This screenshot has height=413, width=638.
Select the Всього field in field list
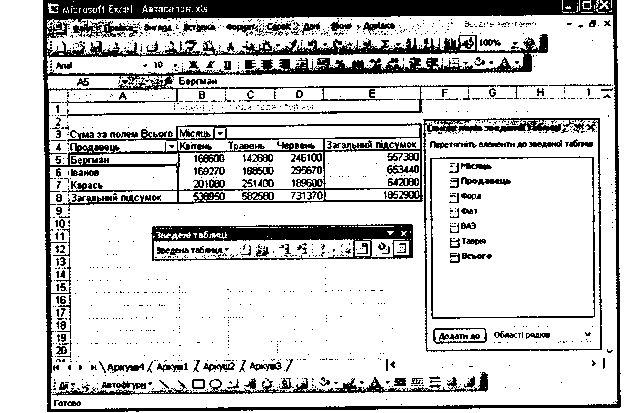(470, 256)
